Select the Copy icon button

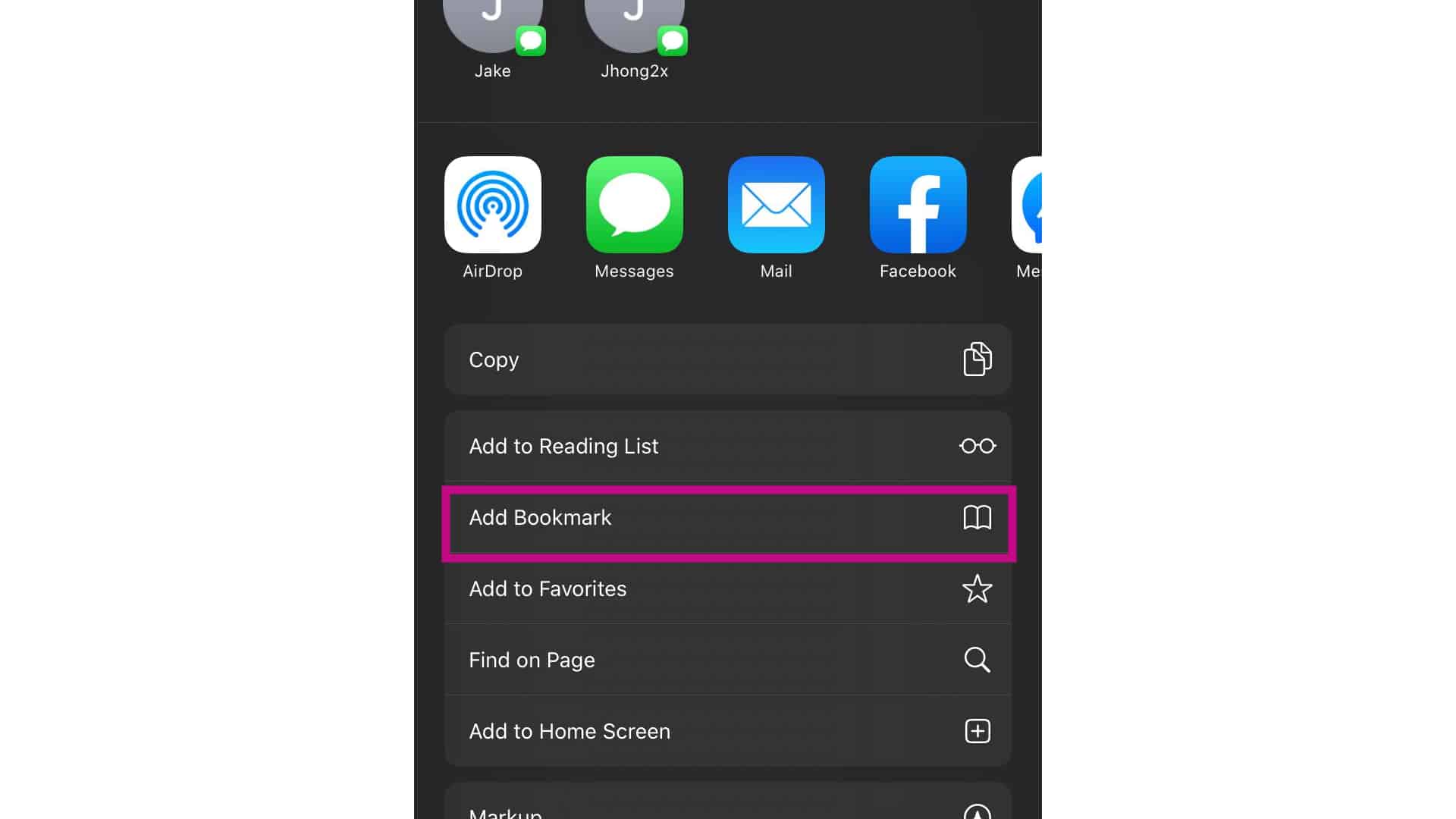coord(978,359)
